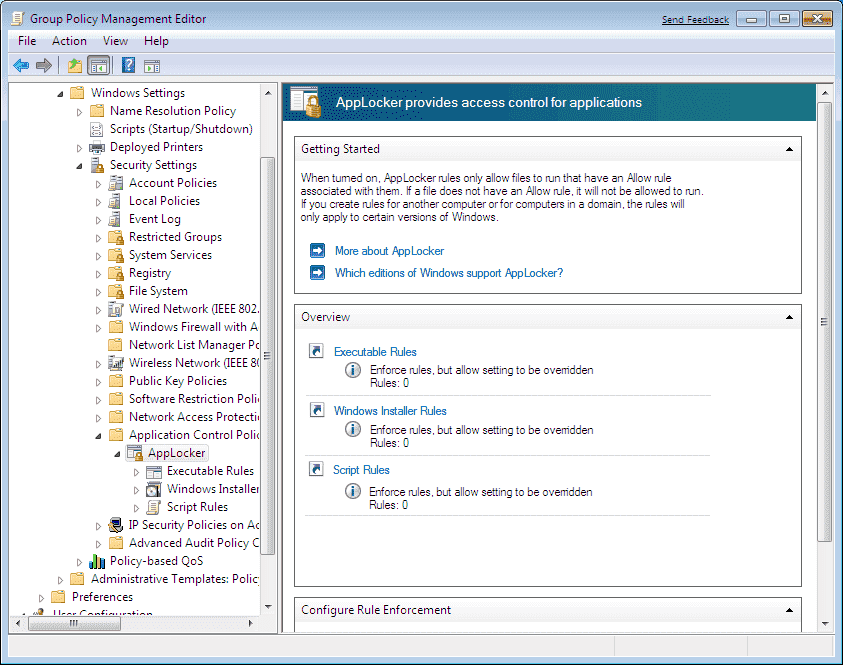Click Which editions of Windows support AppLocker link

point(448,274)
